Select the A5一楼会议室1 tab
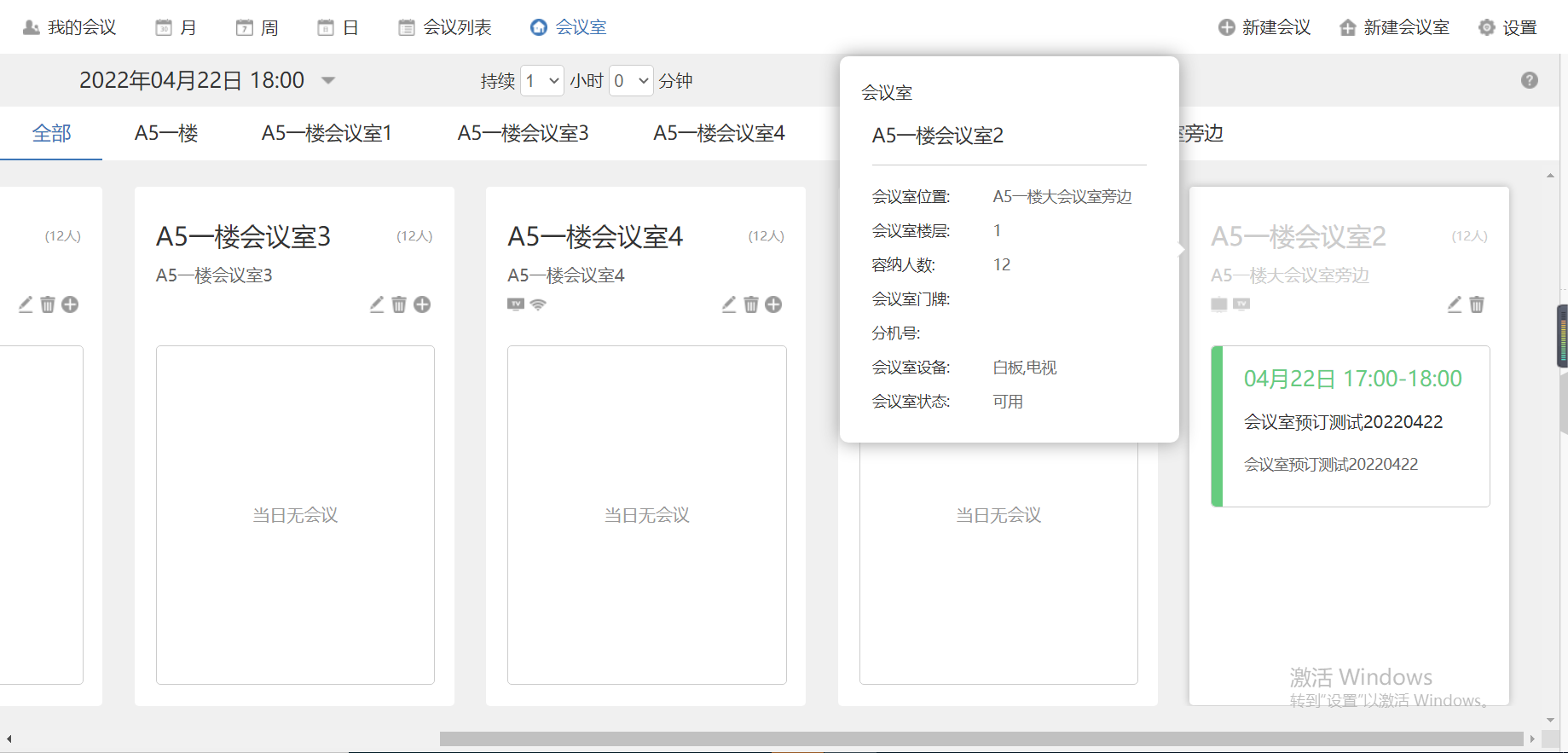This screenshot has width=1568, height=753. point(327,133)
